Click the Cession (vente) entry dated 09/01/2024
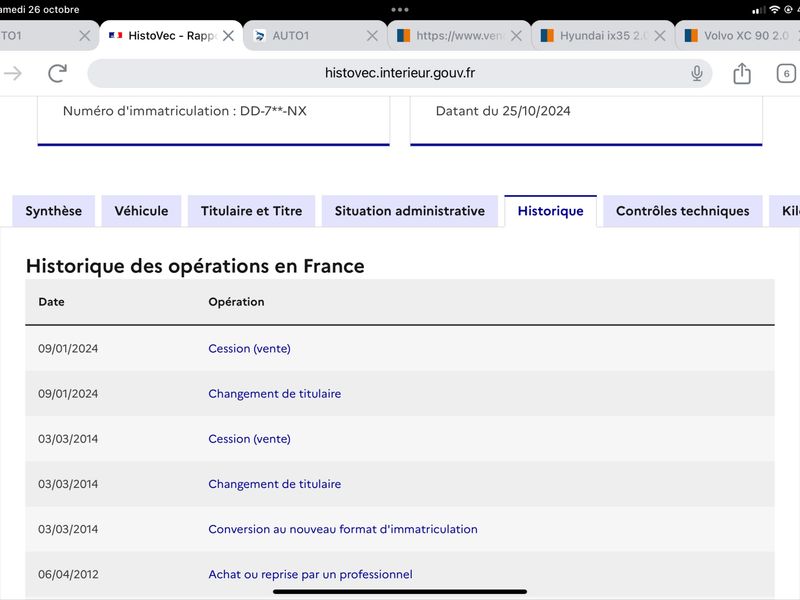Viewport: 800px width, 600px height. pos(249,348)
